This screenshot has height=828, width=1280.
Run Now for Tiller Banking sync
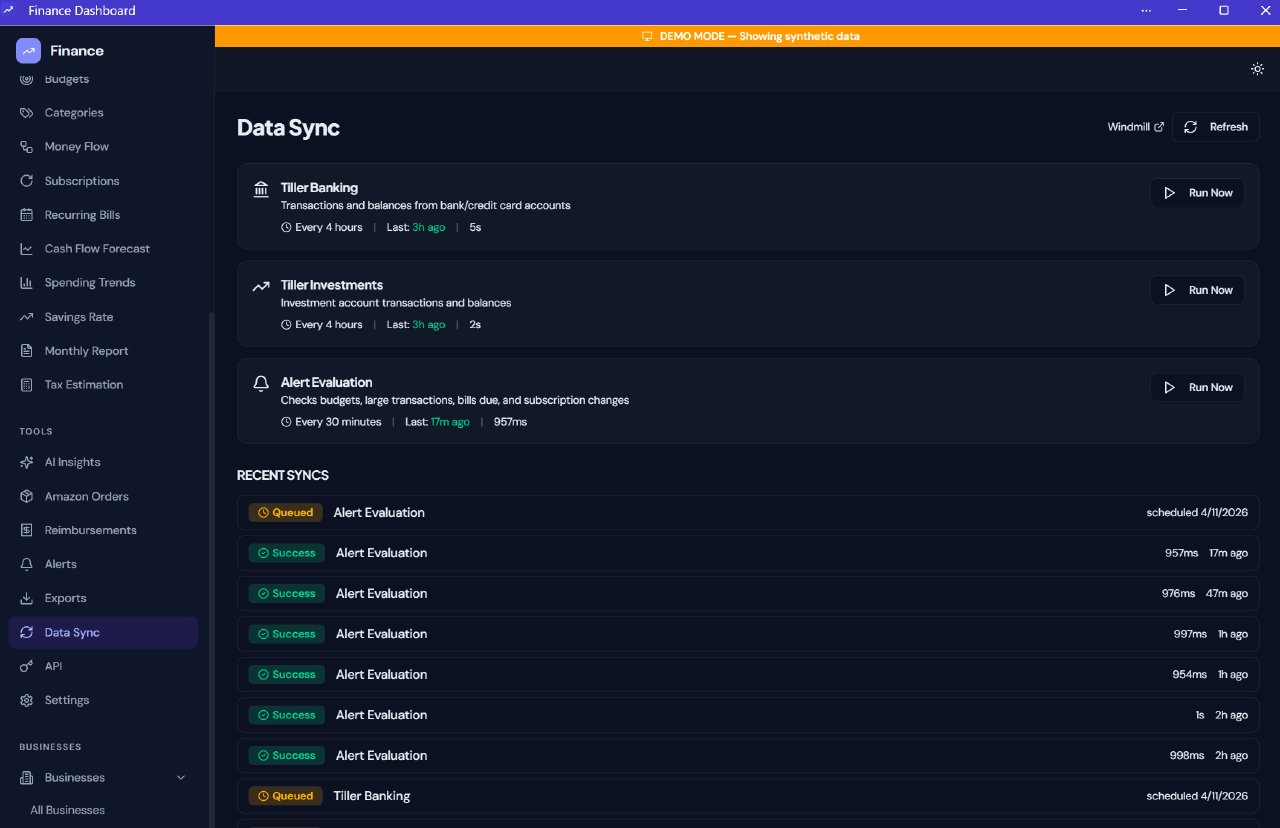click(1197, 192)
